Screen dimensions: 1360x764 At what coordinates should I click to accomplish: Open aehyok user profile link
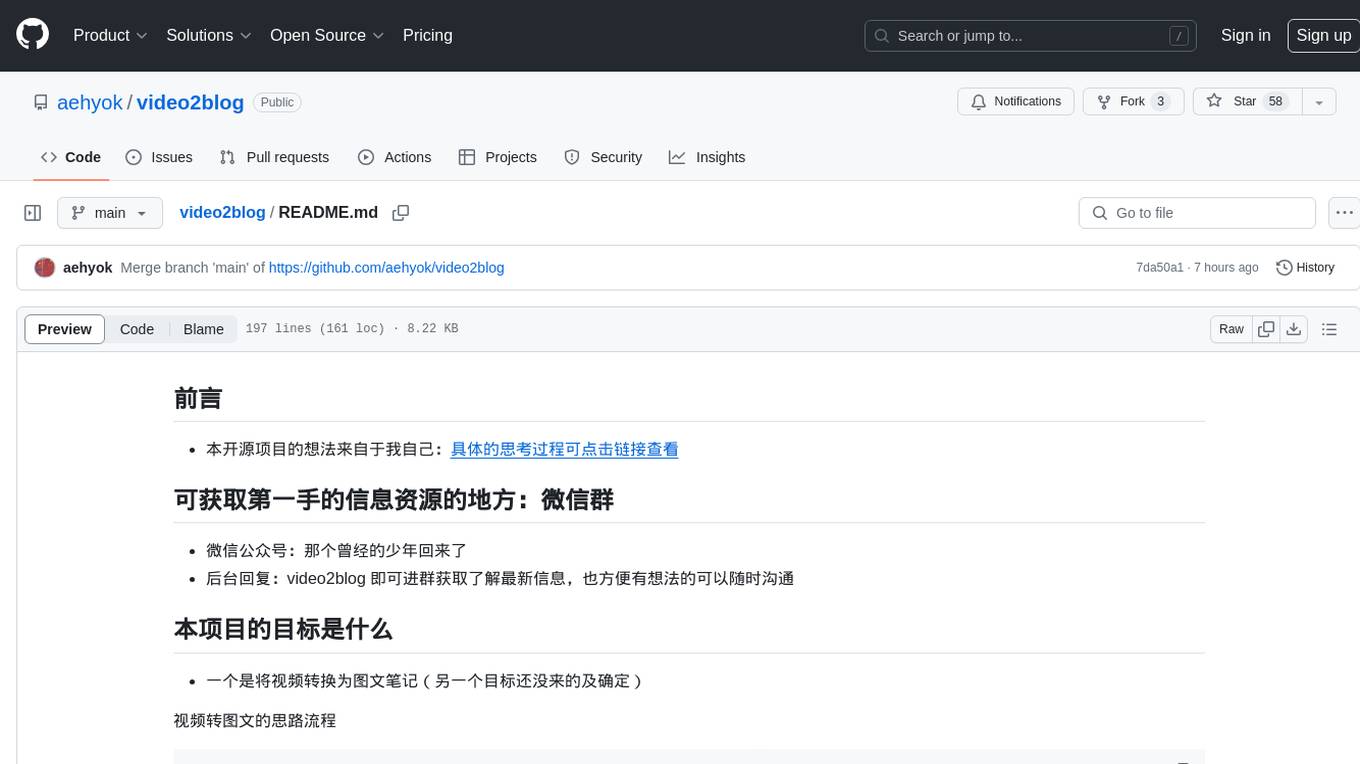pyautogui.click(x=90, y=102)
